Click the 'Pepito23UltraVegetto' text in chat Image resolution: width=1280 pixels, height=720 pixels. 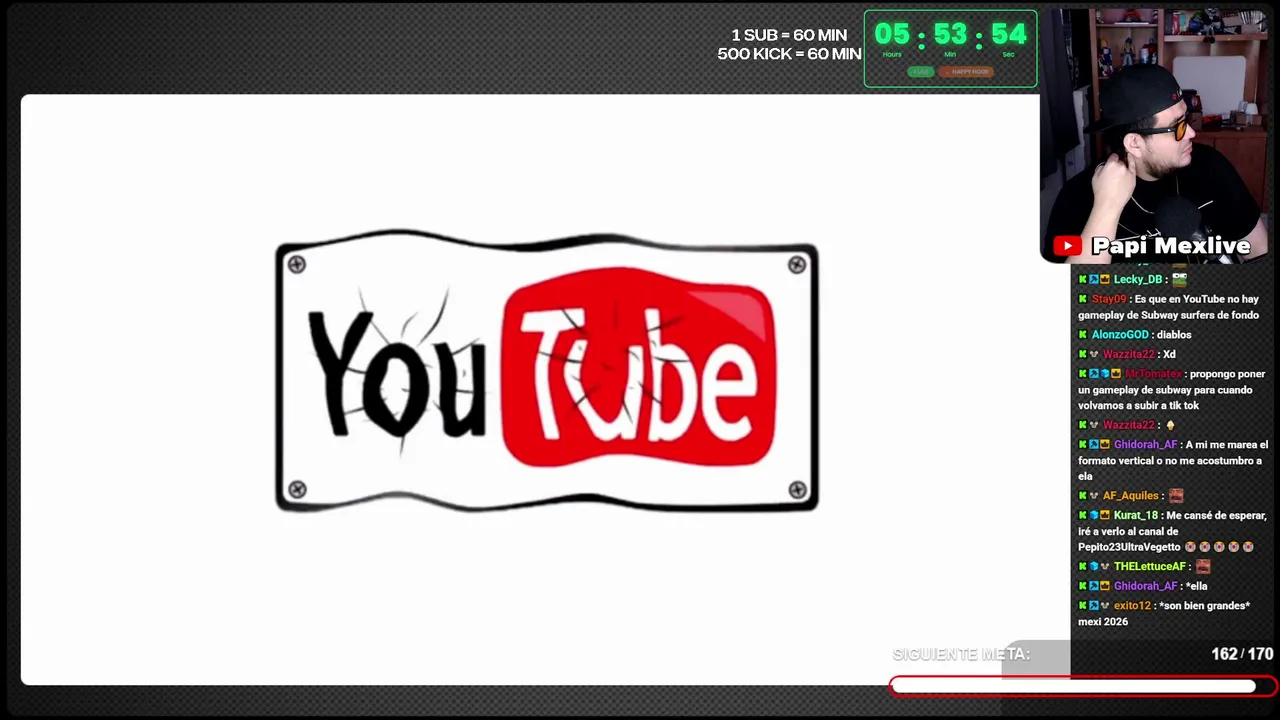pyautogui.click(x=1129, y=547)
